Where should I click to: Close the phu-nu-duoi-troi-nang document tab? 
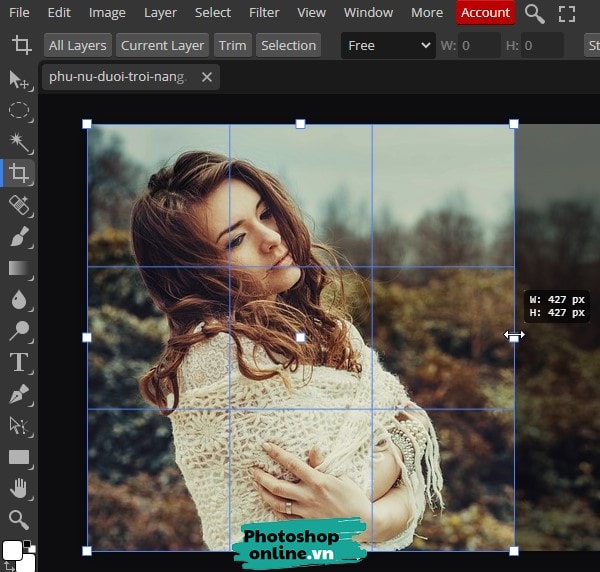[x=207, y=77]
